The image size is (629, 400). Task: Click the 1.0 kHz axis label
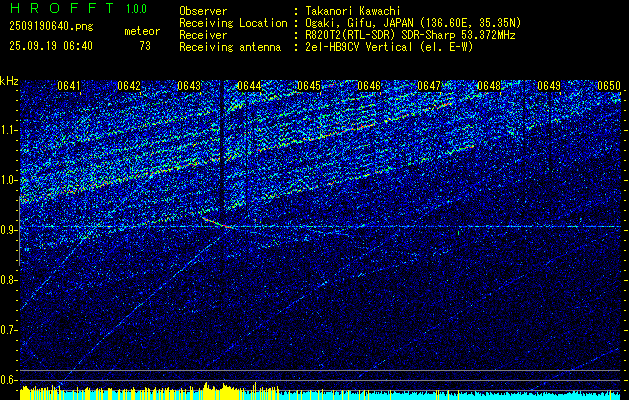click(x=8, y=180)
